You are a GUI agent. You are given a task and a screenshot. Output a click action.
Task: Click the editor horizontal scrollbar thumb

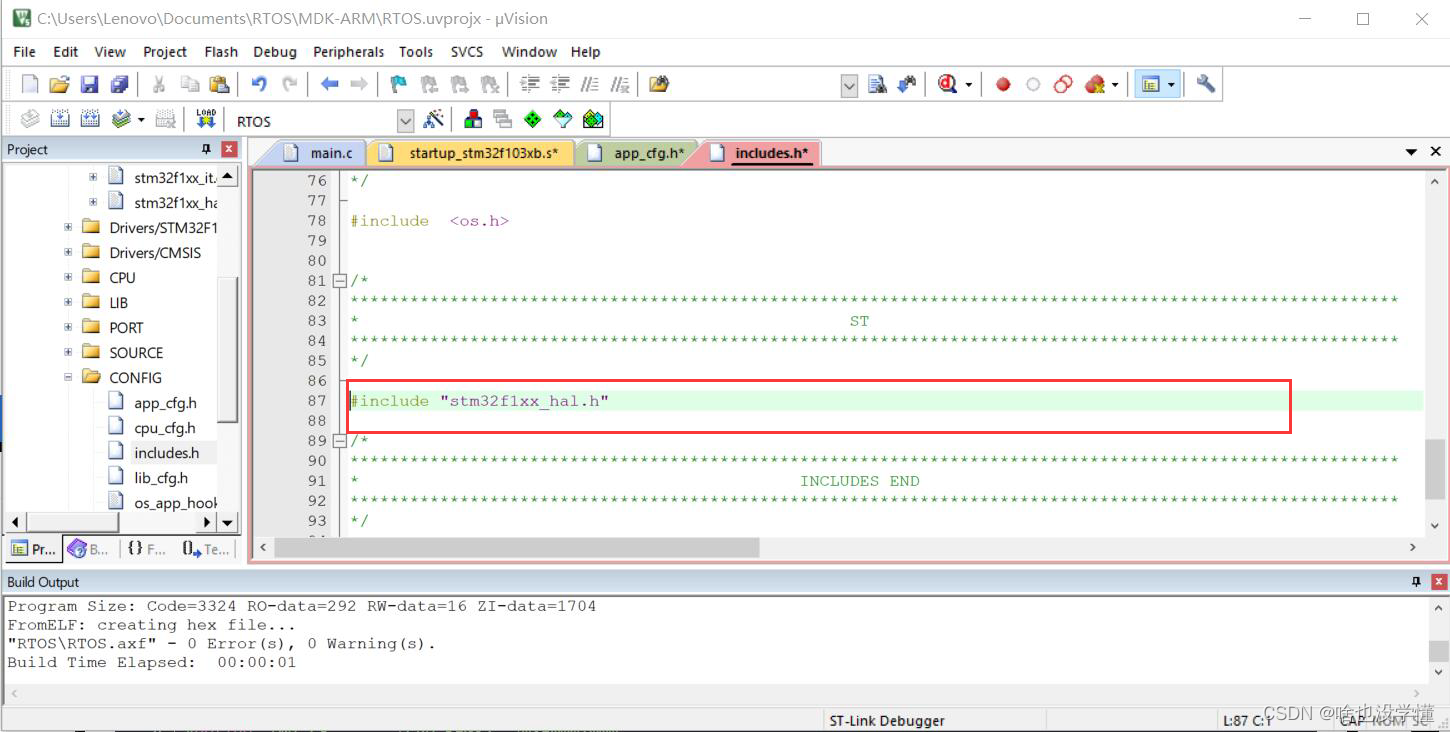point(516,547)
